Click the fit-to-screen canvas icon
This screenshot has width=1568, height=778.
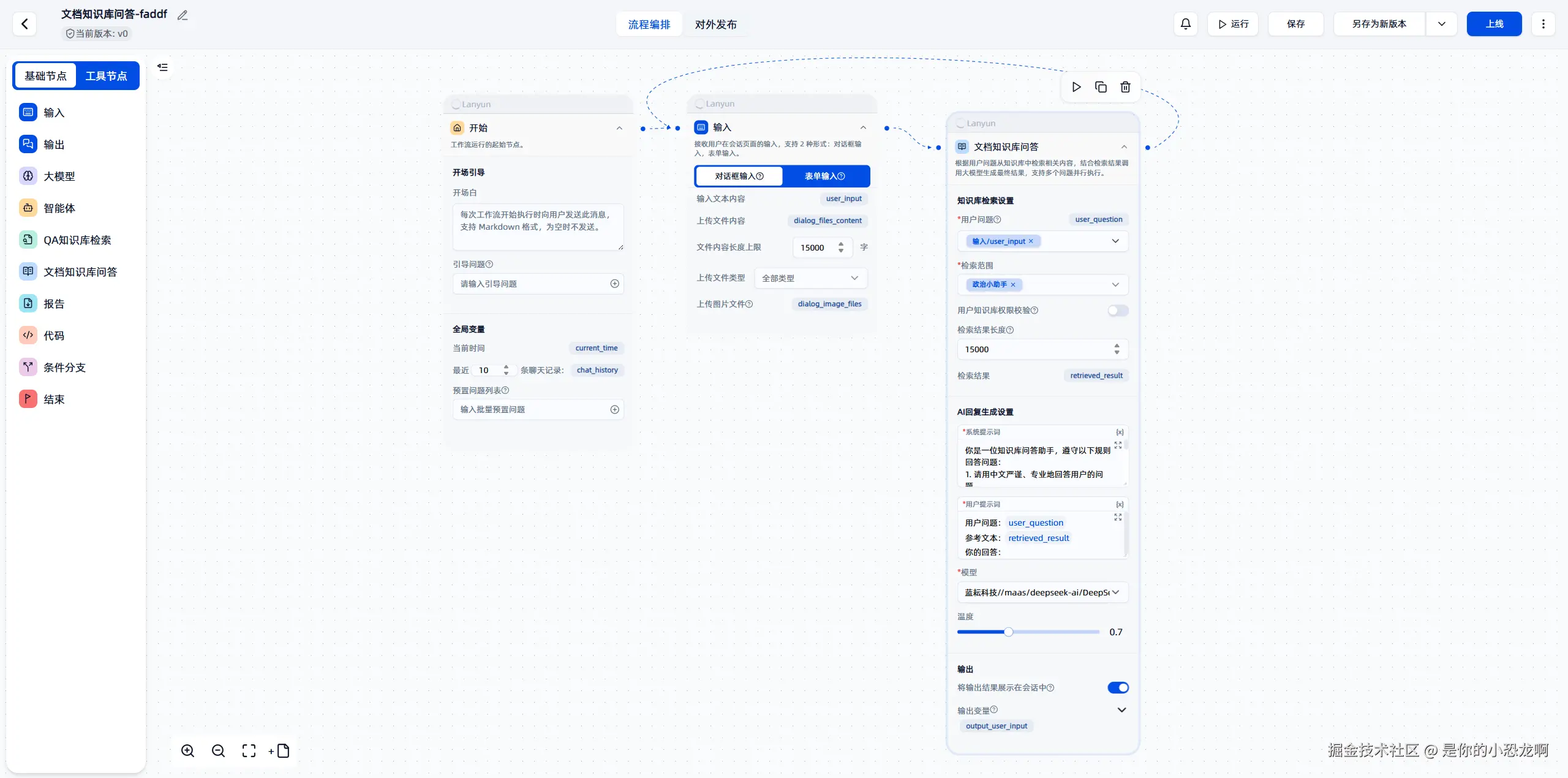point(249,751)
